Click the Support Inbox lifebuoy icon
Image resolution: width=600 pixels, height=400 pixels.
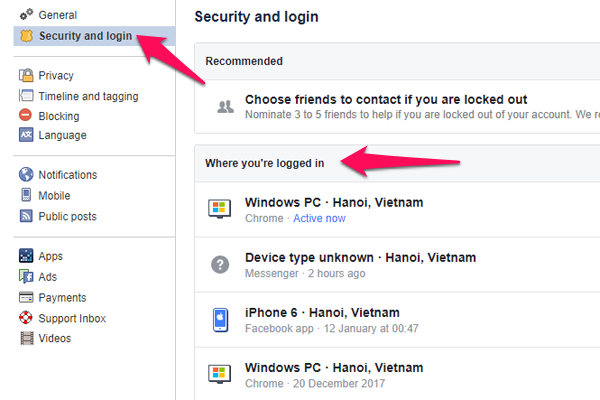click(x=26, y=318)
